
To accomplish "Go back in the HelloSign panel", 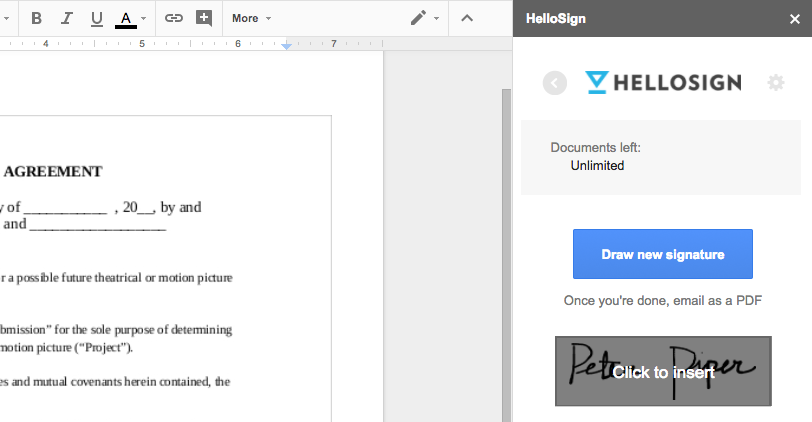I will point(555,83).
